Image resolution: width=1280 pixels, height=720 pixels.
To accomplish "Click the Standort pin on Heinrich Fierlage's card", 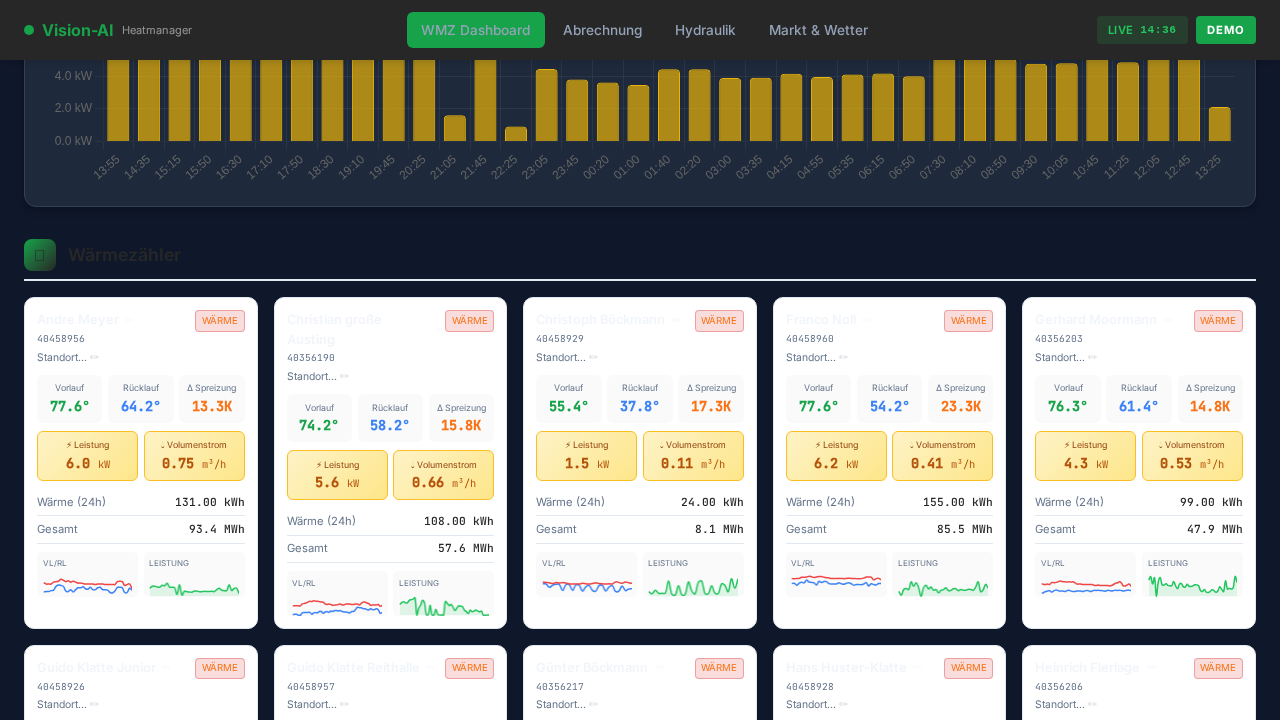I will tap(1093, 704).
